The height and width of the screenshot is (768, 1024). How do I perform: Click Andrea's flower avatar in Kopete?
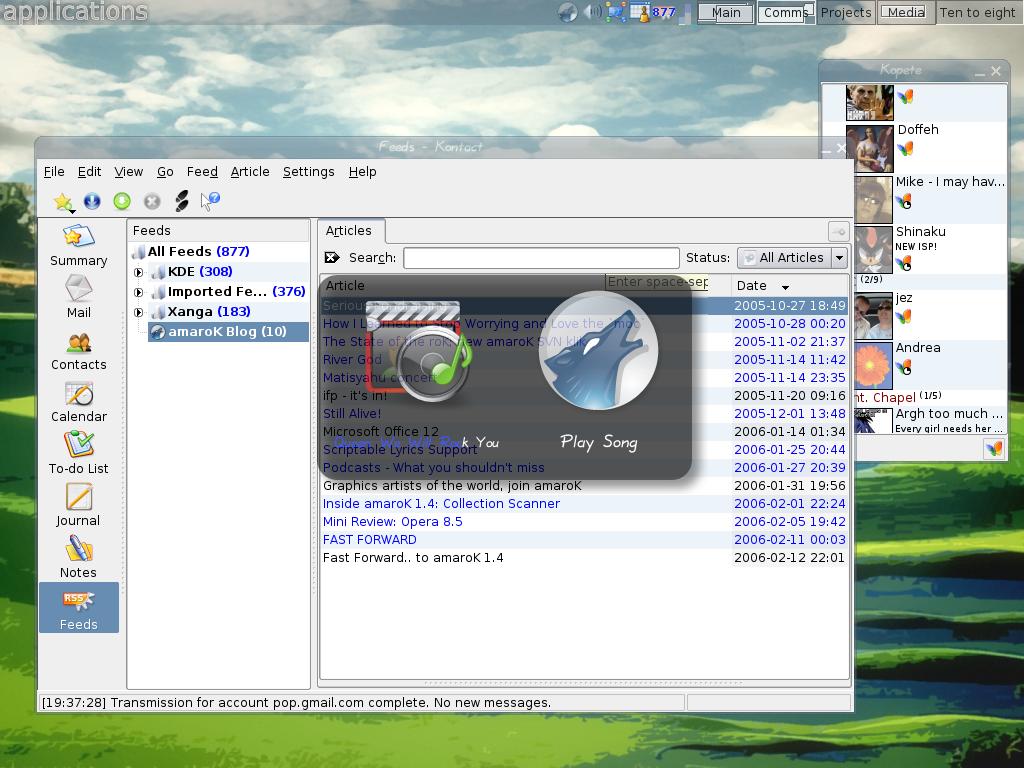point(872,366)
